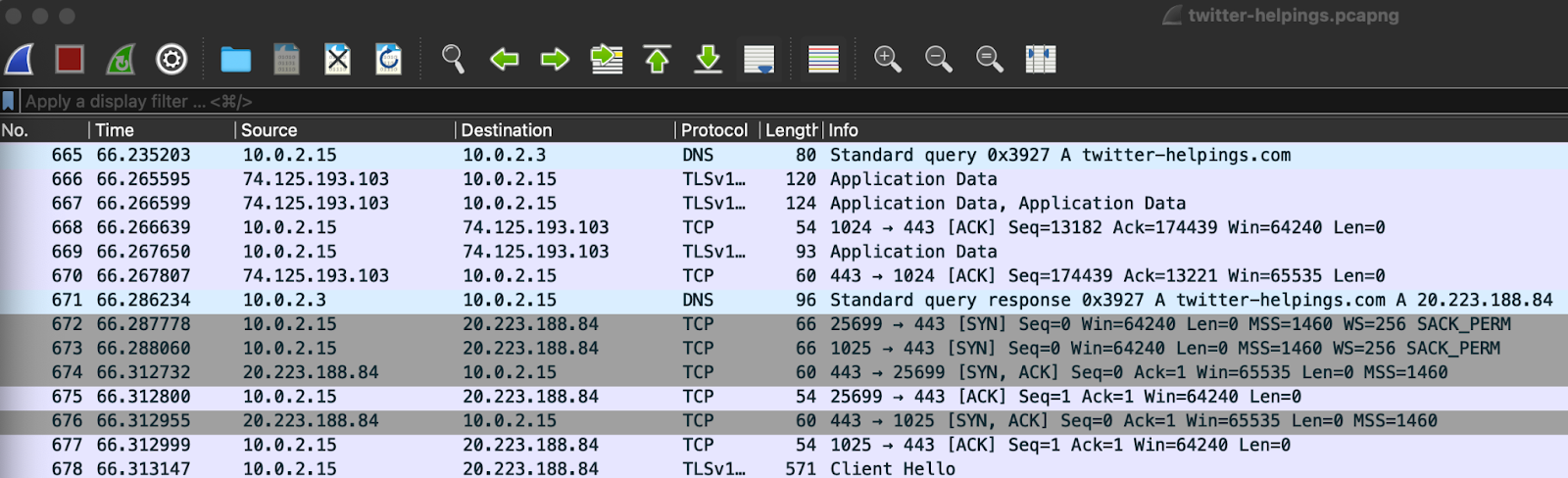Close the current capture file
The width and height of the screenshot is (1568, 478).
[x=337, y=60]
